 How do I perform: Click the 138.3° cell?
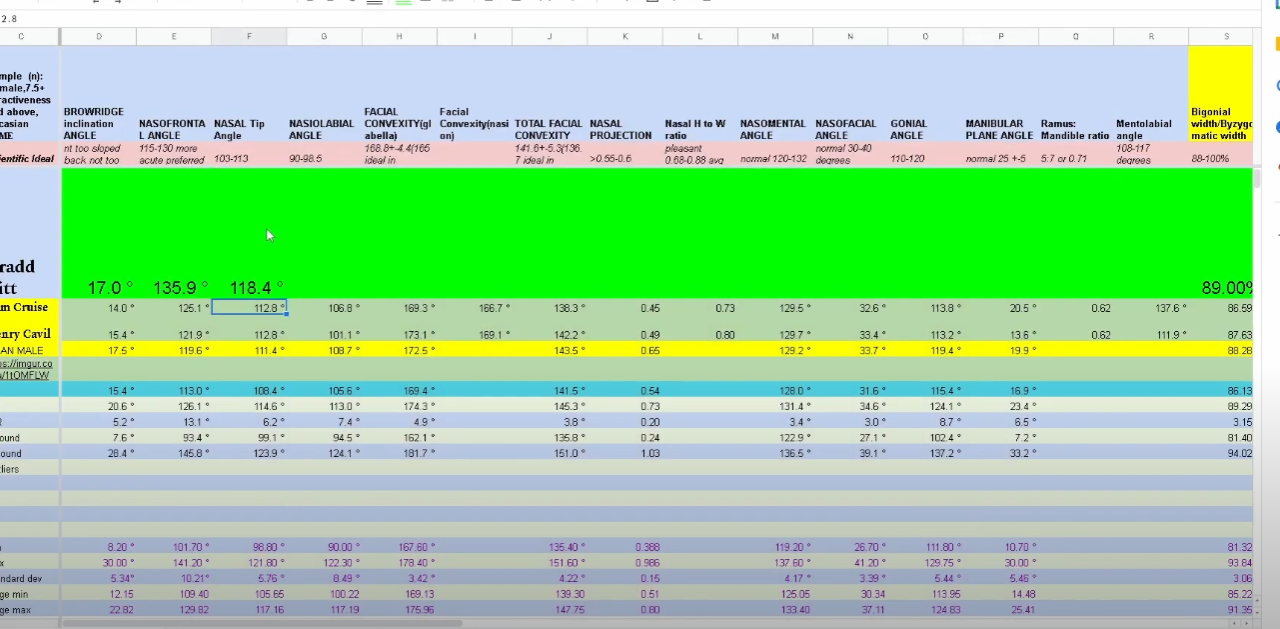(550, 308)
